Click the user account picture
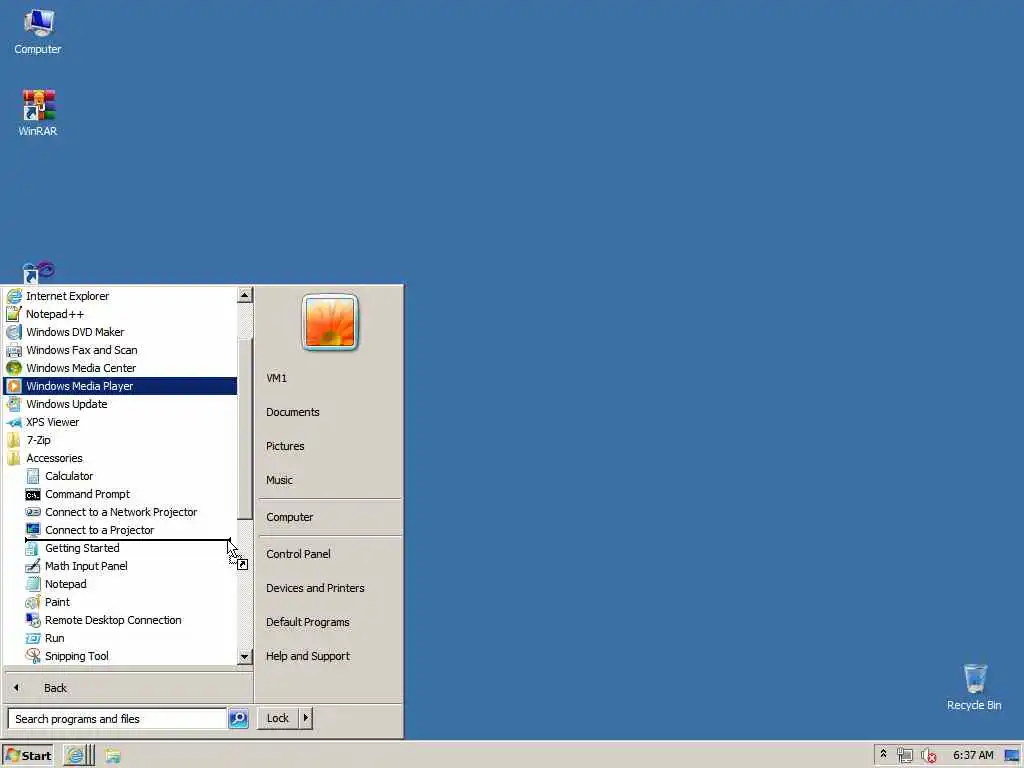This screenshot has width=1024, height=768. [330, 323]
